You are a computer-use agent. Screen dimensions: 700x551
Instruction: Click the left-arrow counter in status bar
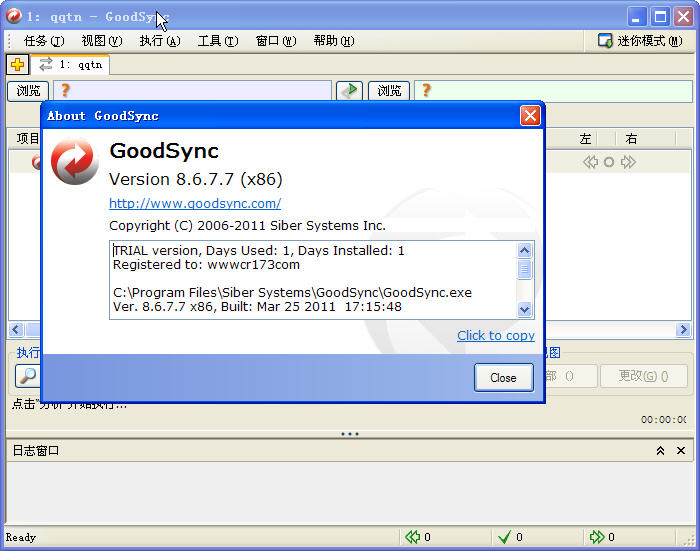coord(418,537)
